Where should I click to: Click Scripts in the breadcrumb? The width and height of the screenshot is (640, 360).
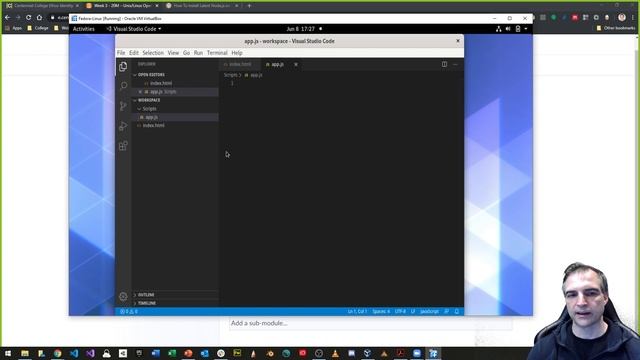tap(231, 75)
